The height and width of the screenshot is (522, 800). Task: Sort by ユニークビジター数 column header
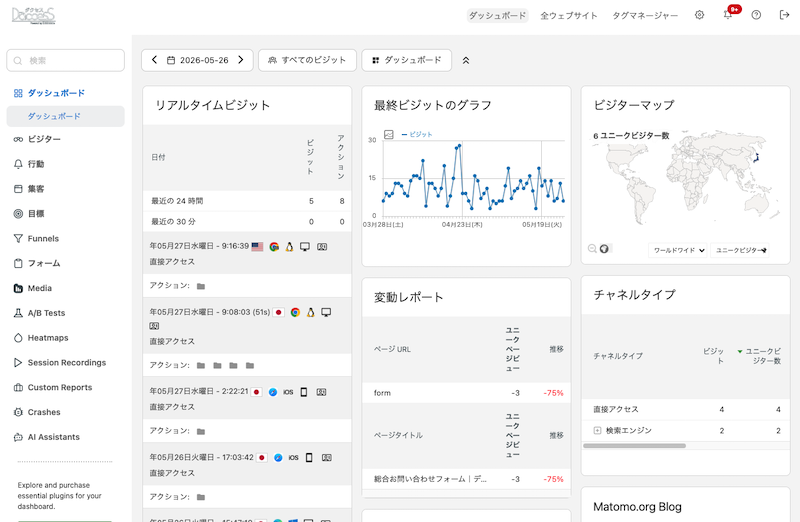point(760,356)
